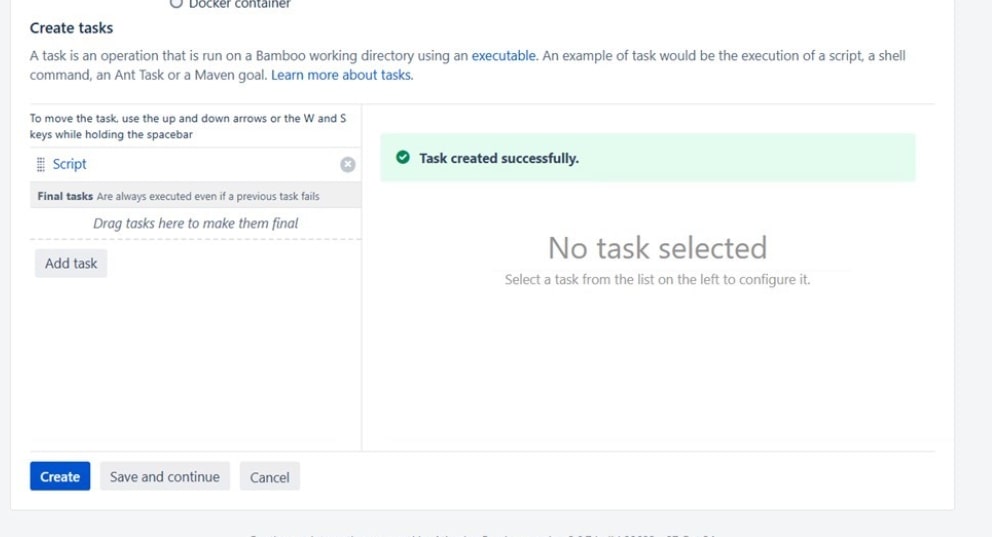The width and height of the screenshot is (992, 537).
Task: Click the Final tasks header row
Action: pos(195,196)
